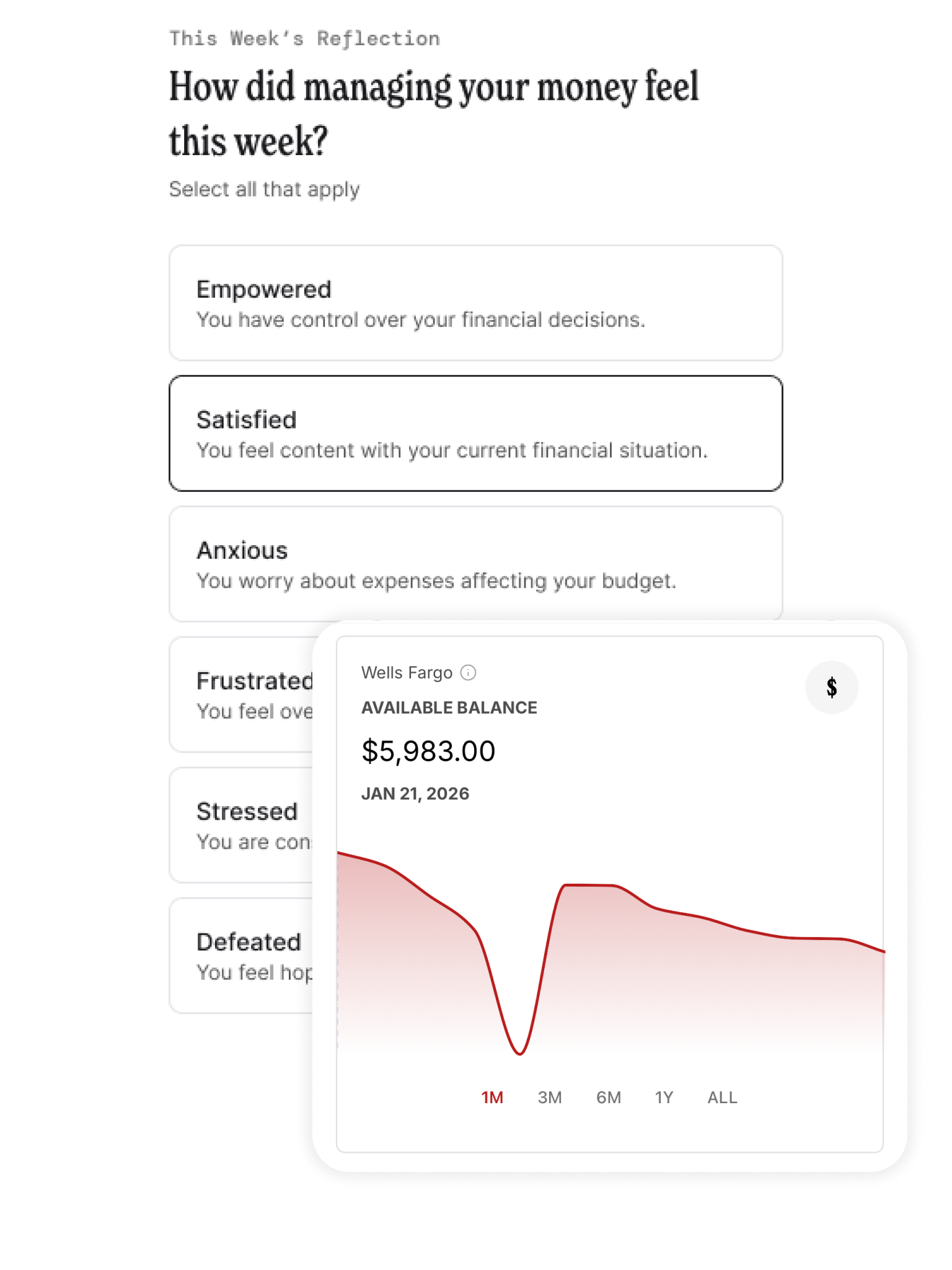Click the $5,983.00 available balance amount

tap(428, 751)
